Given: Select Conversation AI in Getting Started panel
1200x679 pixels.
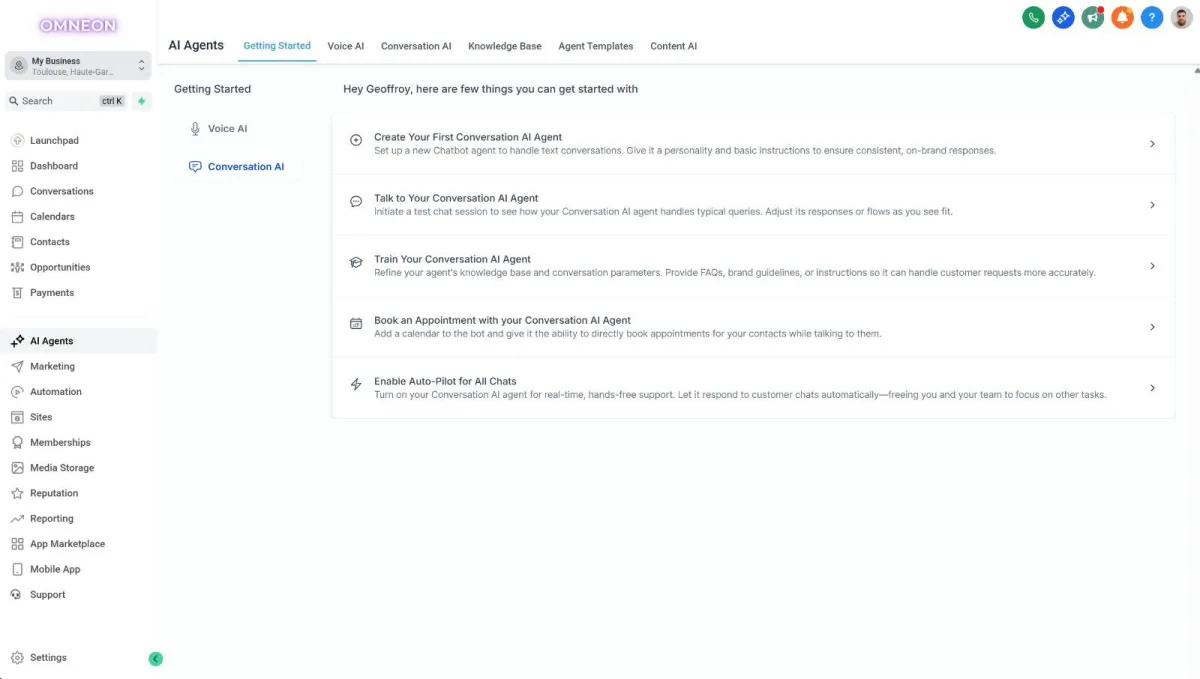Looking at the screenshot, I should [238, 167].
